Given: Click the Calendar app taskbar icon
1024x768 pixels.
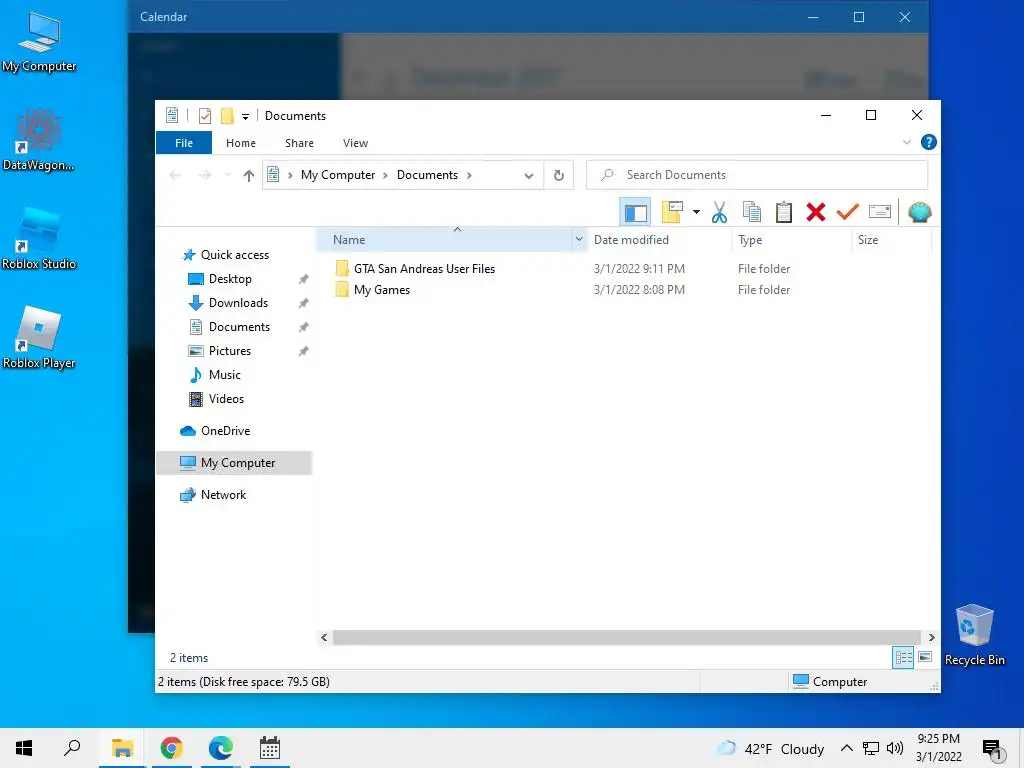Looking at the screenshot, I should [x=270, y=748].
